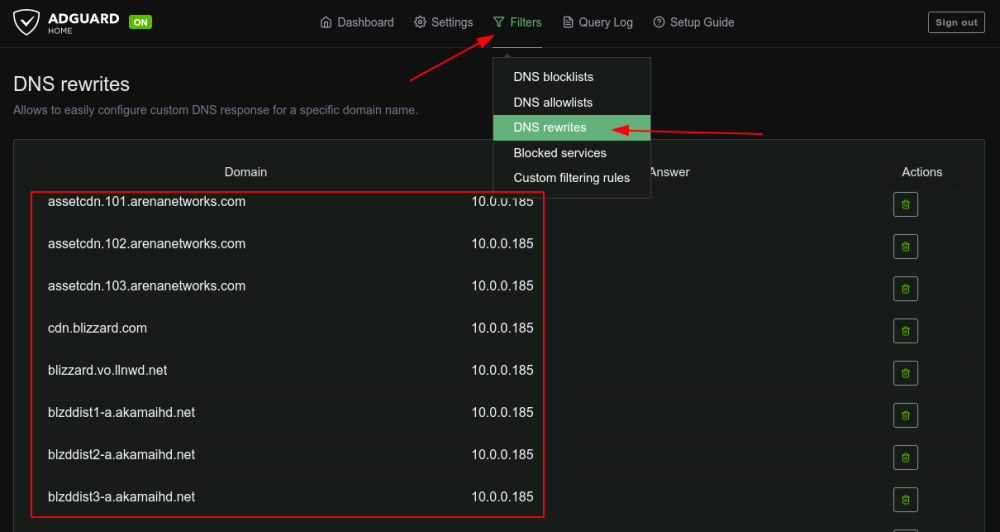Select DNS allowlists from the dropdown
The height and width of the screenshot is (532, 1000).
tap(571, 103)
